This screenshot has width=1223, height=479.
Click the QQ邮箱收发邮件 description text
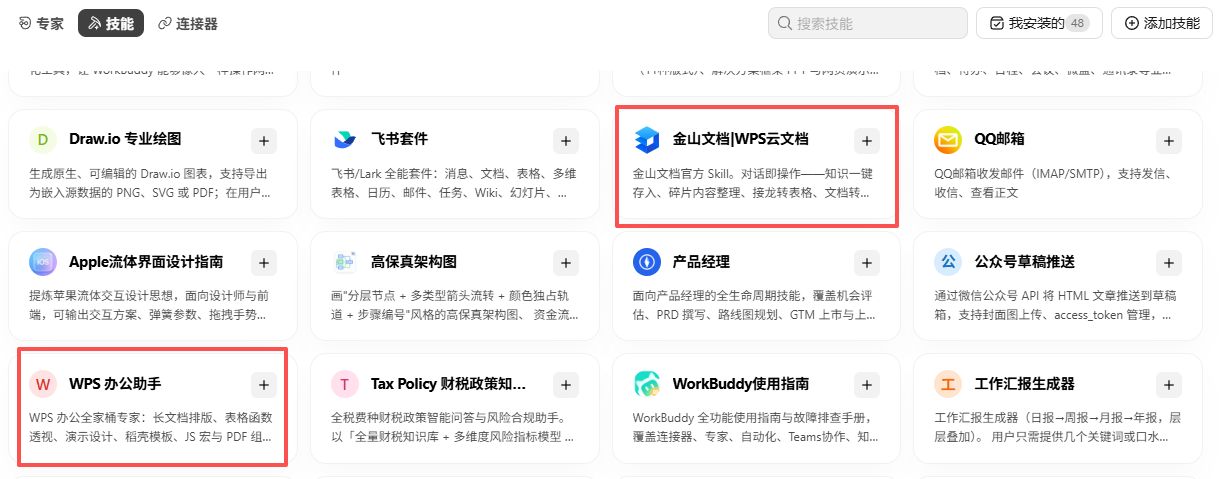click(1053, 182)
